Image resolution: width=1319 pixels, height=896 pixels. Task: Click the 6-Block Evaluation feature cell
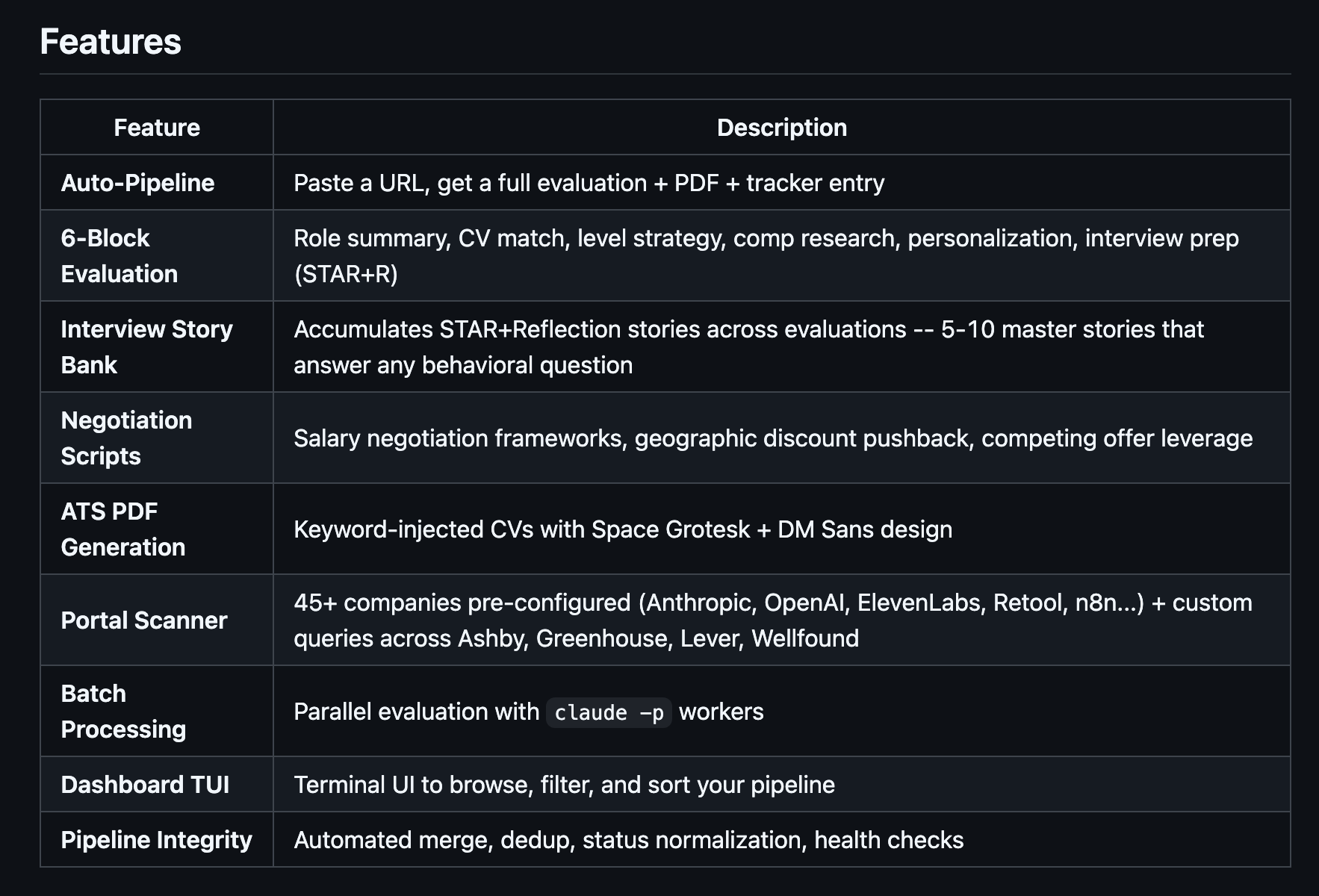pos(120,256)
